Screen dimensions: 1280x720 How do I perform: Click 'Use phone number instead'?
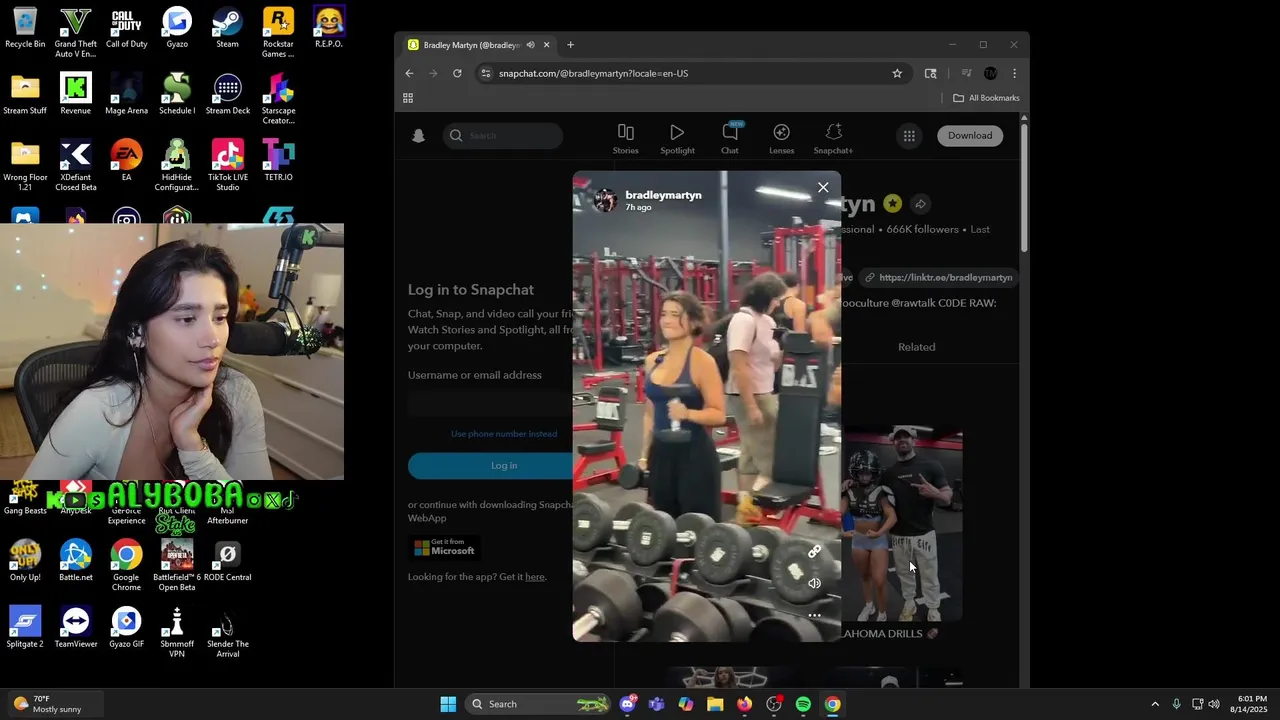504,434
